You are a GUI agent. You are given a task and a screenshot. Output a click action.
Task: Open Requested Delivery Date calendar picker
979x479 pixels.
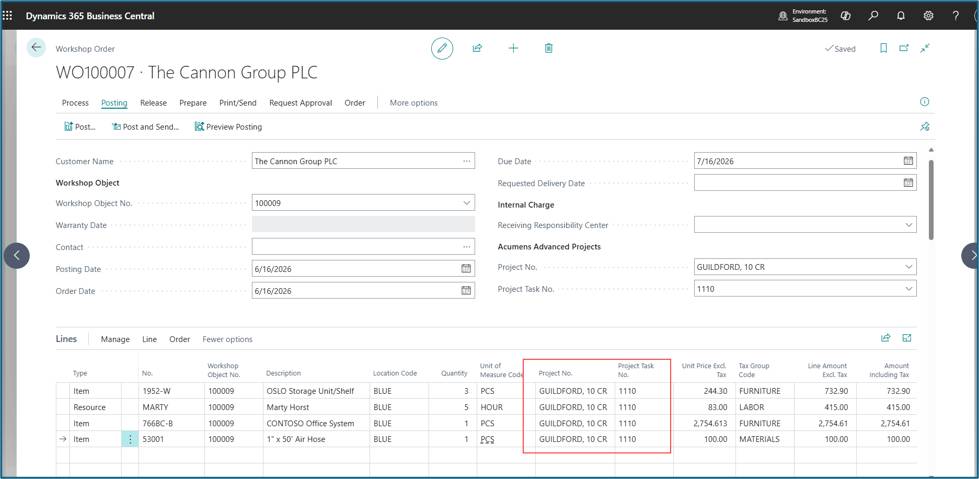[x=908, y=182]
